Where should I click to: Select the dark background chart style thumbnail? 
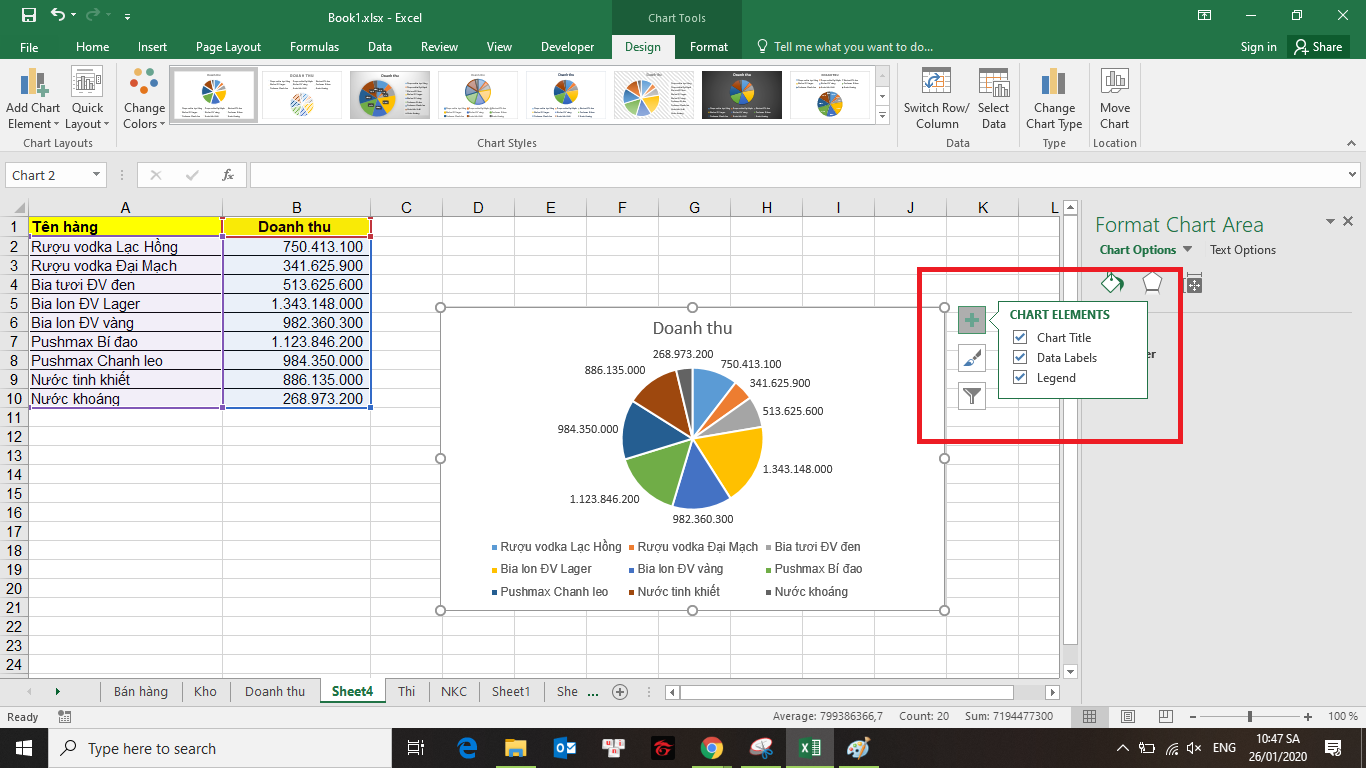pos(741,95)
